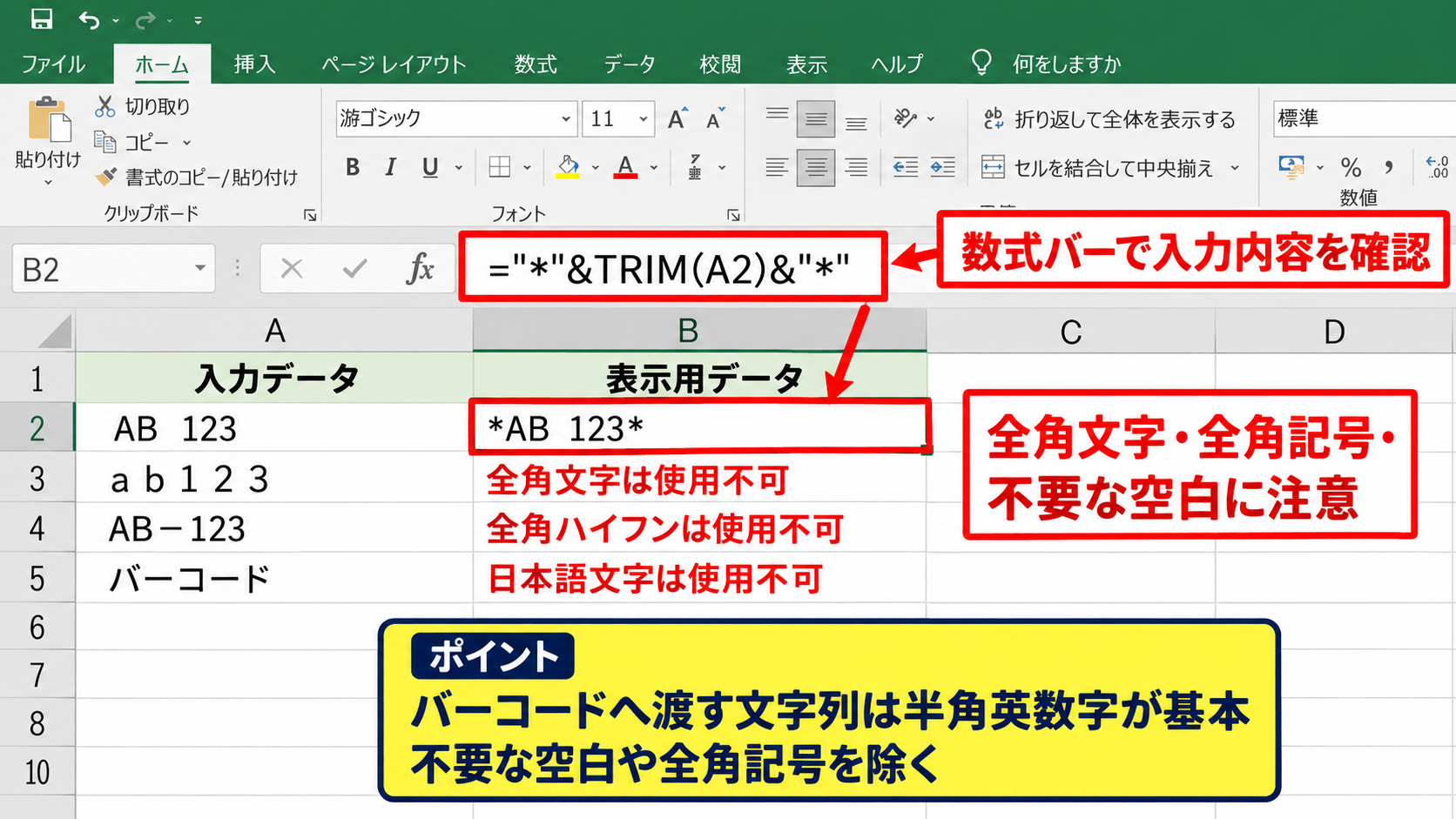The height and width of the screenshot is (819, 1456).
Task: Click the Decrease Indent icon
Action: (x=906, y=167)
